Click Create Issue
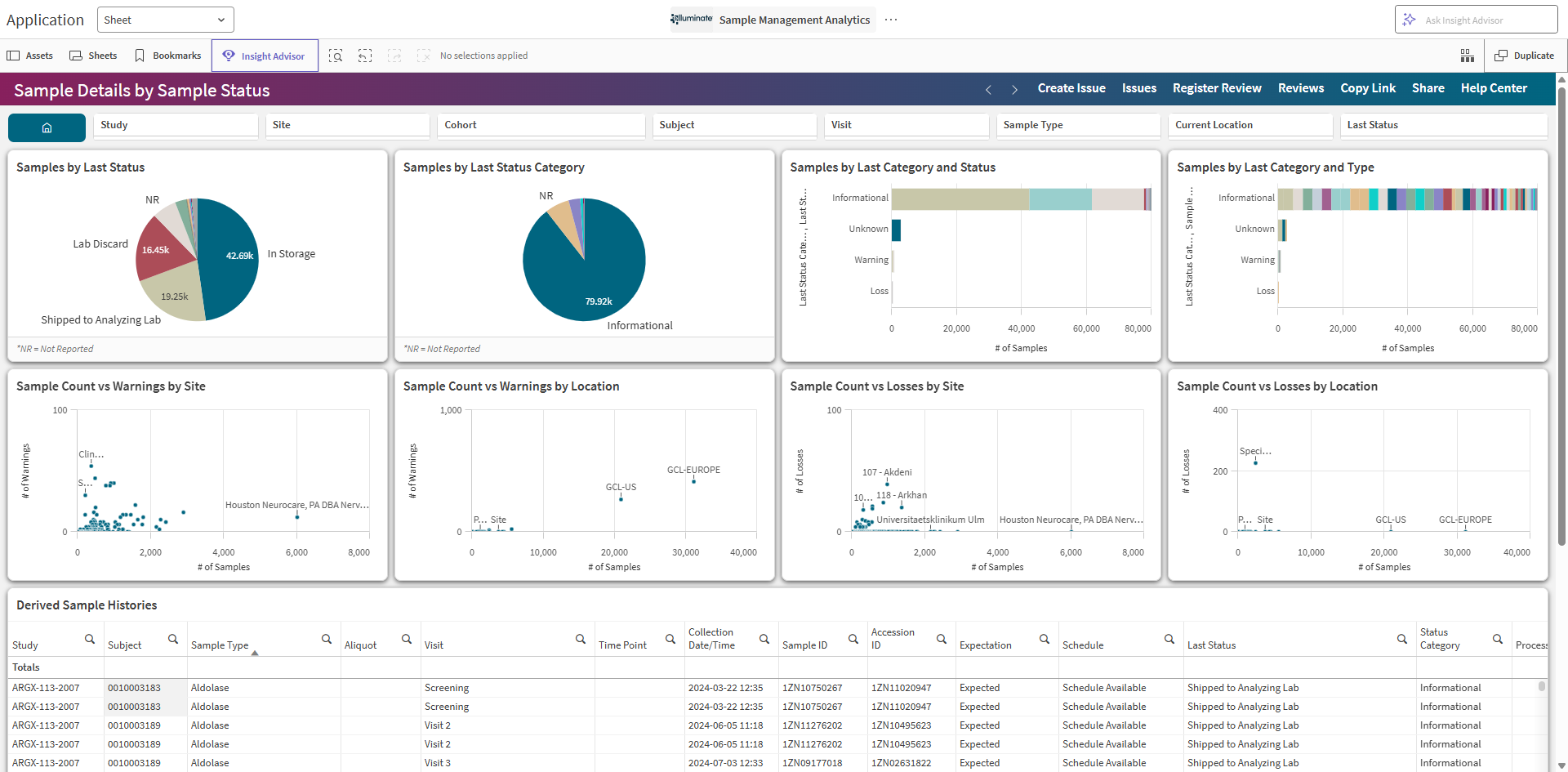Image resolution: width=1568 pixels, height=772 pixels. 1071,88
